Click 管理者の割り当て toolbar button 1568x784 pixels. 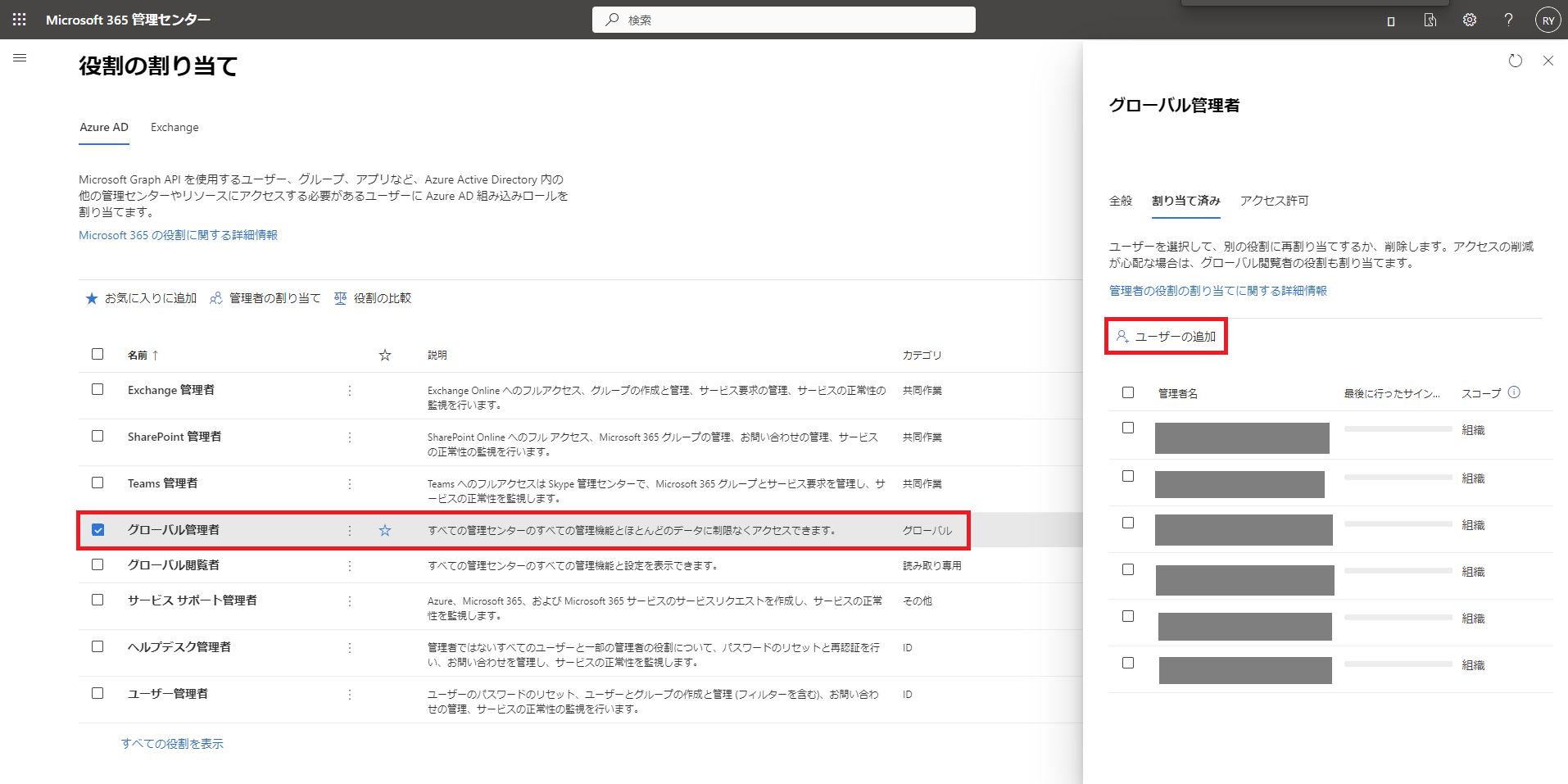coord(265,298)
